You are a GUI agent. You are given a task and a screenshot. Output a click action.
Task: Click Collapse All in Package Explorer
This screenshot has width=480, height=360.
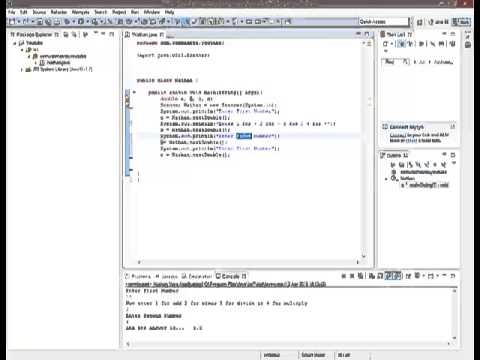(66, 34)
